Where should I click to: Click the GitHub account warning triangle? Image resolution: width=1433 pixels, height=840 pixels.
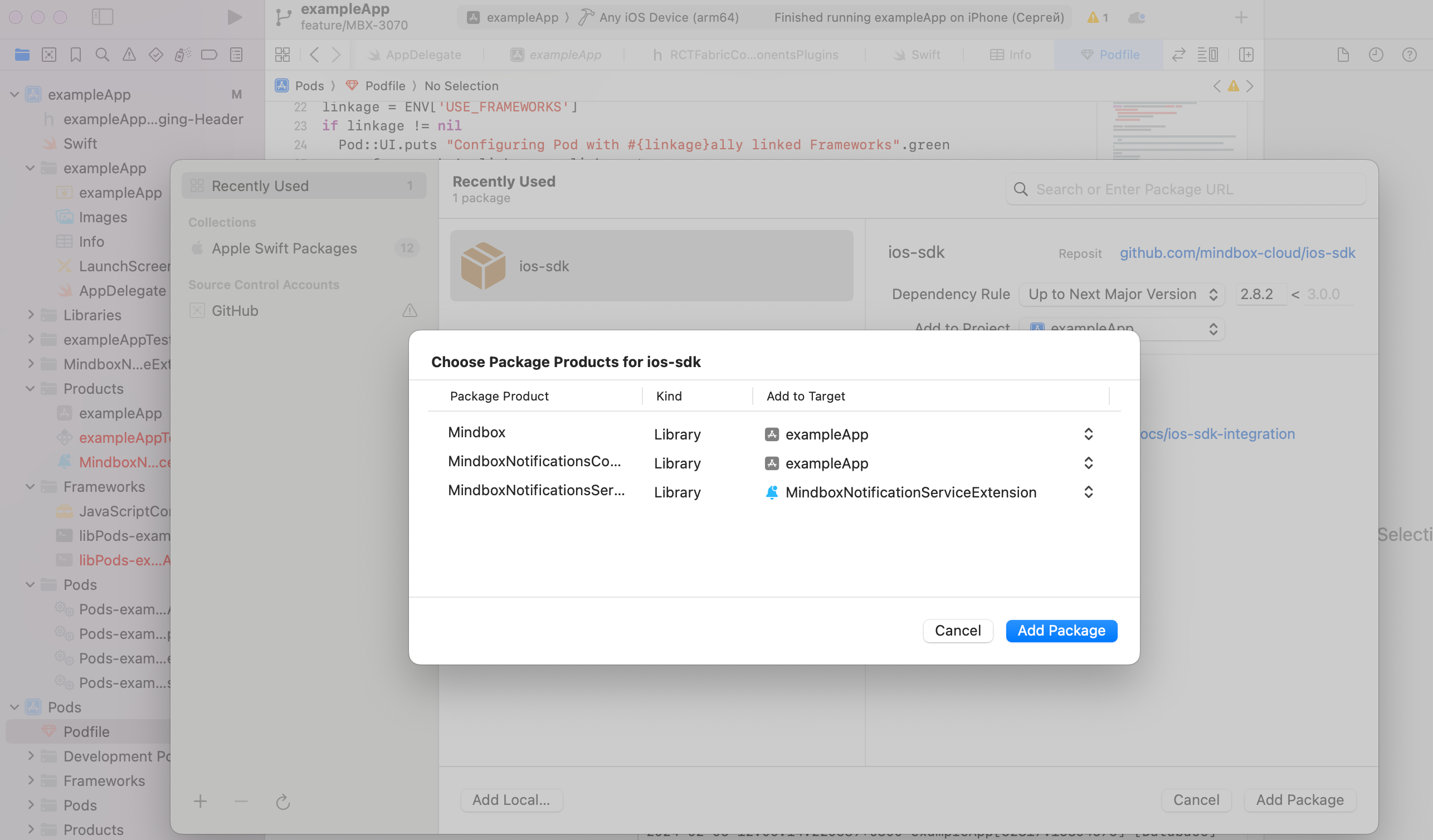[410, 310]
